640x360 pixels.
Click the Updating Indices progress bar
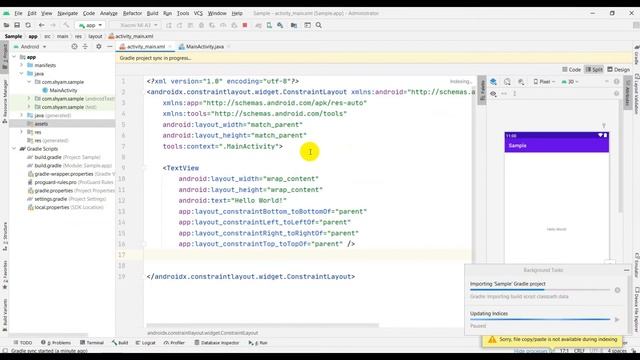click(x=540, y=320)
